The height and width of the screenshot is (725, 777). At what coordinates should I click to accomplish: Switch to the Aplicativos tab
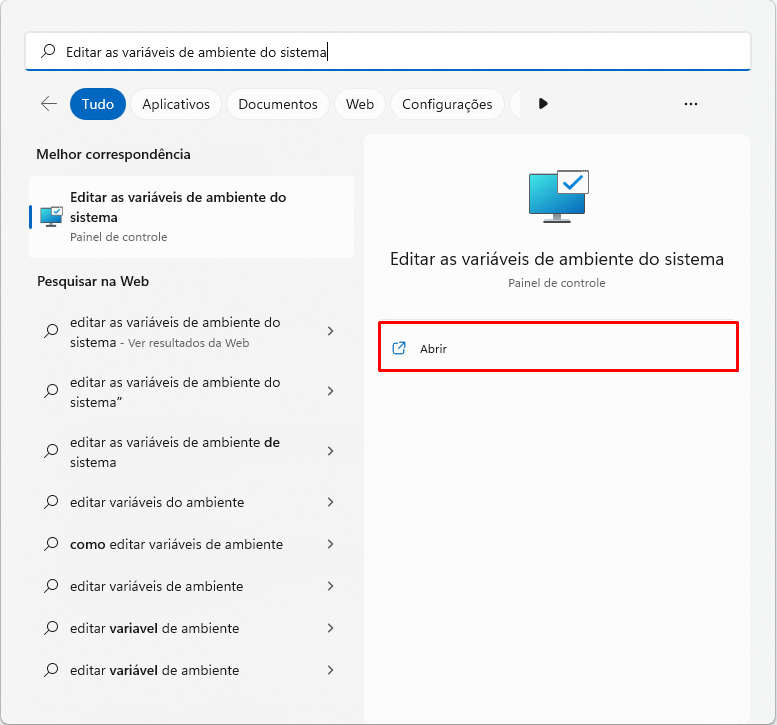tap(176, 104)
